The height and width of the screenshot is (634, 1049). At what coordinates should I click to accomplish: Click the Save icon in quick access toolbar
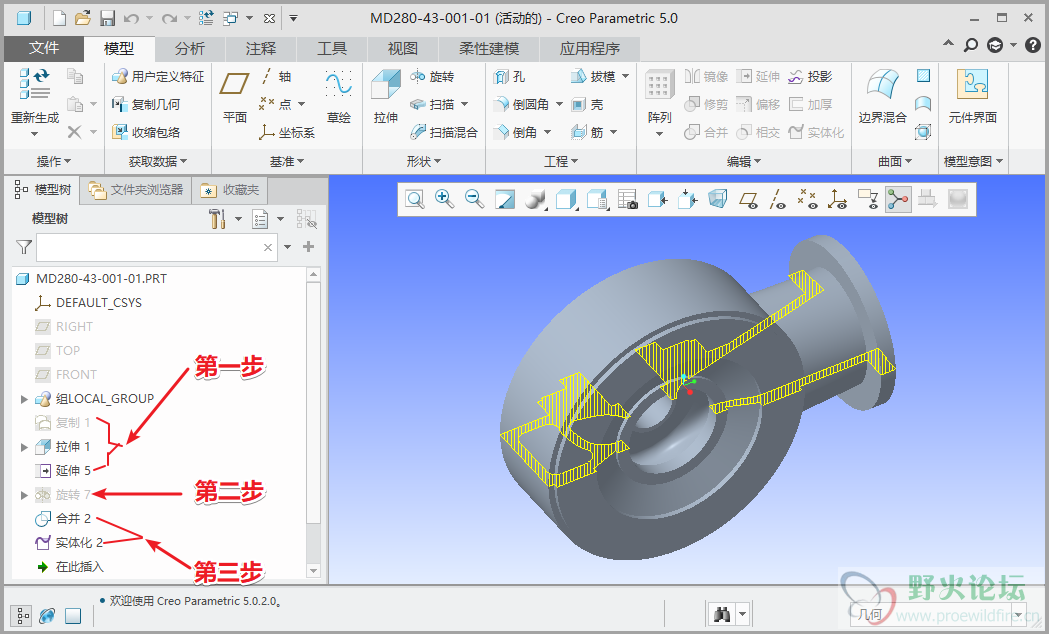(107, 19)
